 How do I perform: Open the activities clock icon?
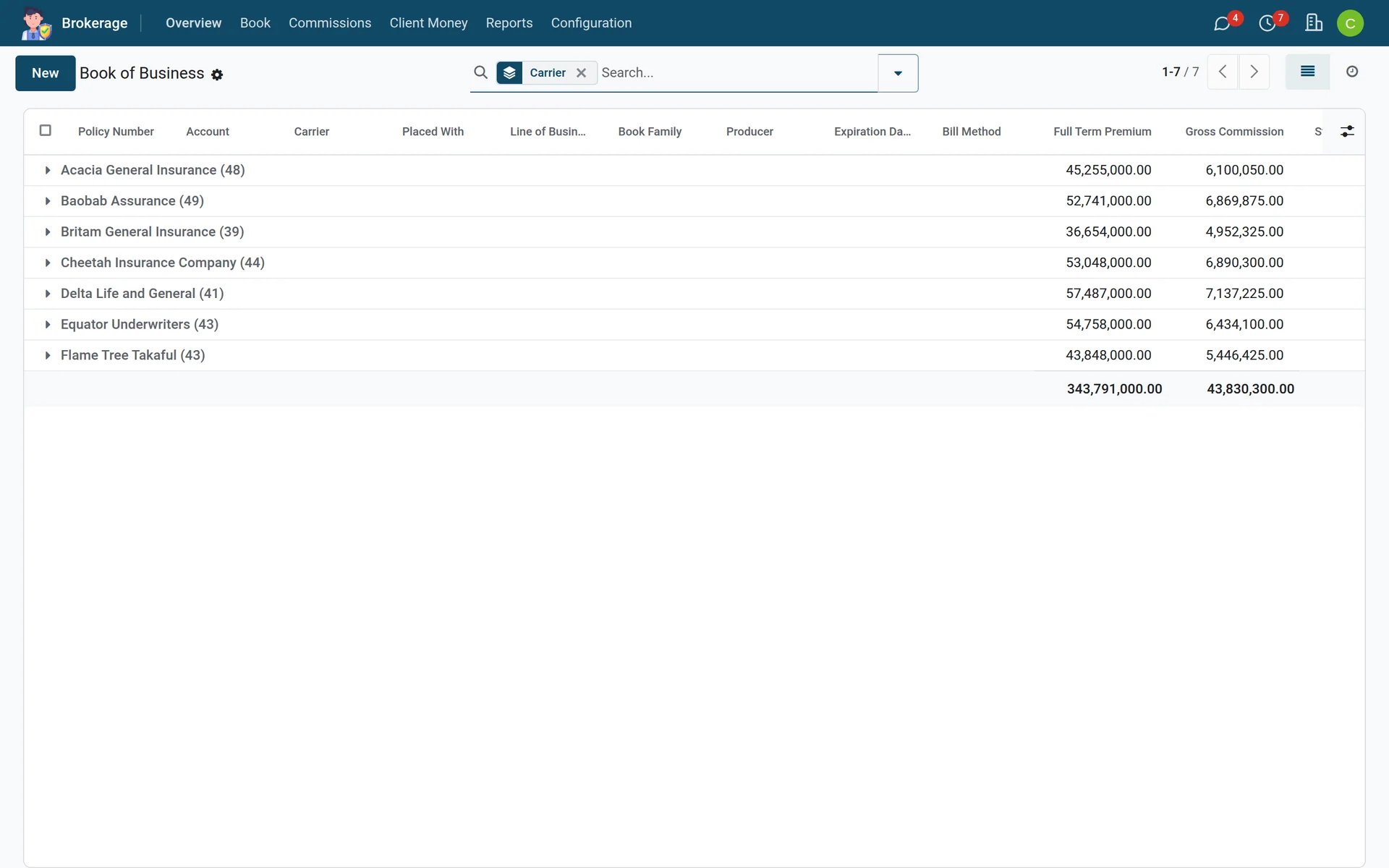1267,23
